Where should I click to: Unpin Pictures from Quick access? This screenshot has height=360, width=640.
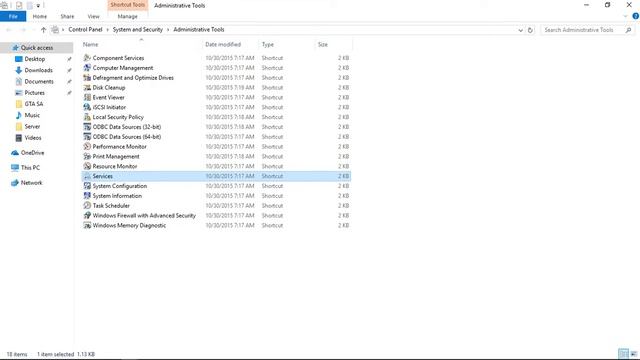click(x=69, y=93)
